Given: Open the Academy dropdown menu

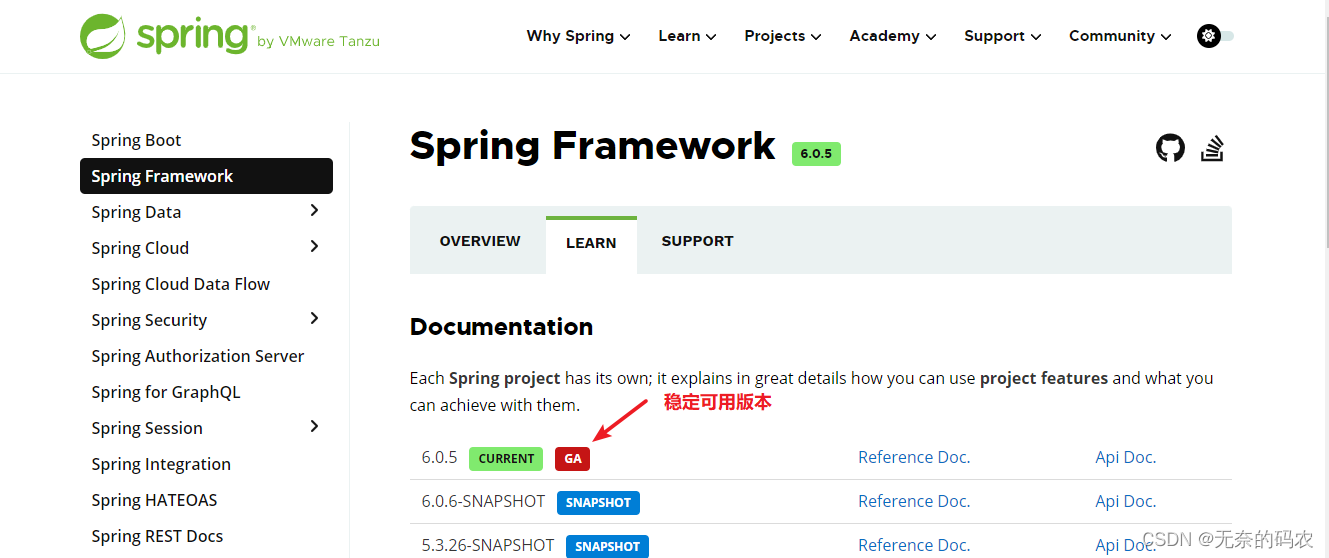Looking at the screenshot, I should point(892,36).
